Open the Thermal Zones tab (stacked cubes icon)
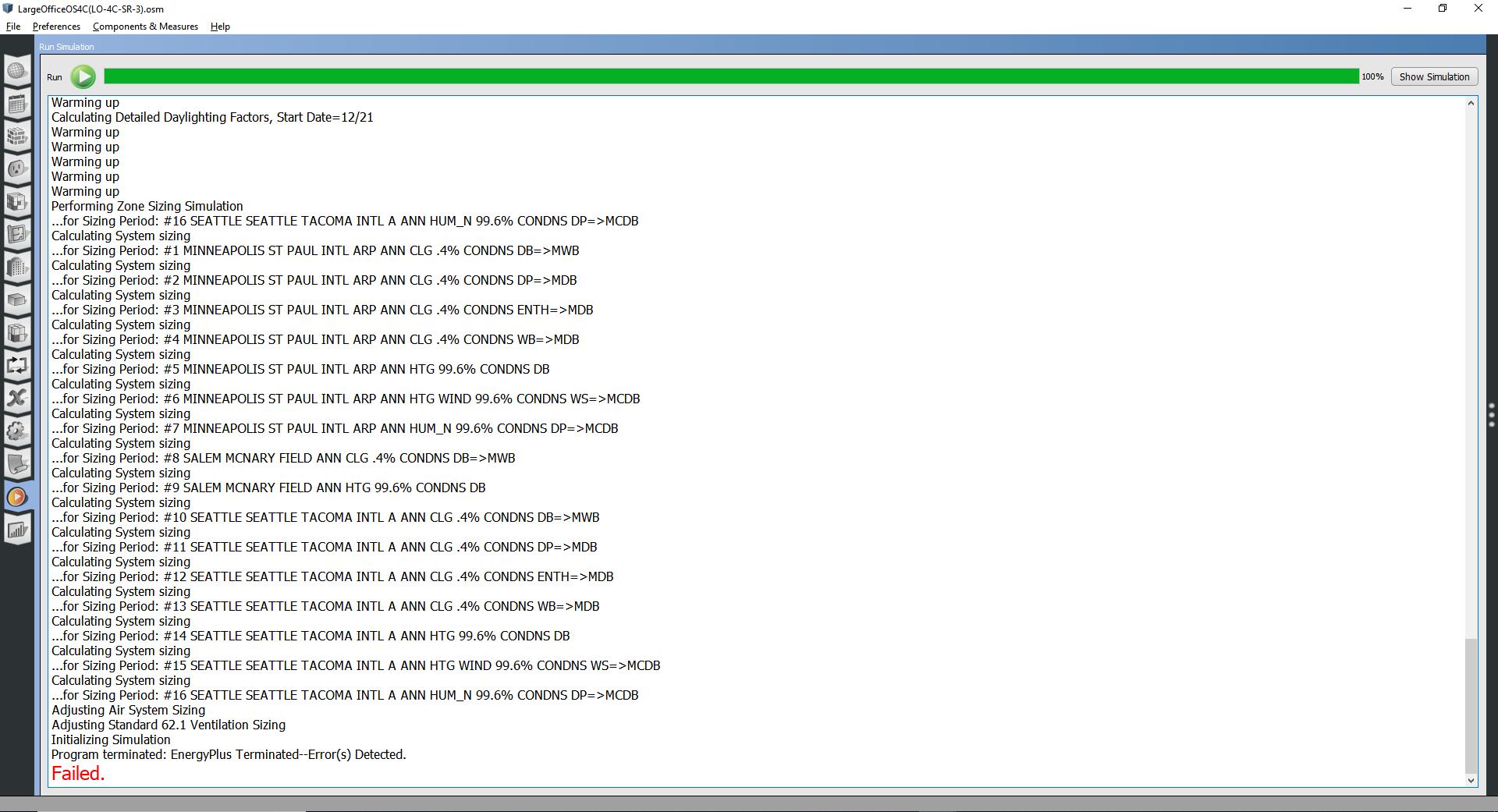1498x812 pixels. 17,333
